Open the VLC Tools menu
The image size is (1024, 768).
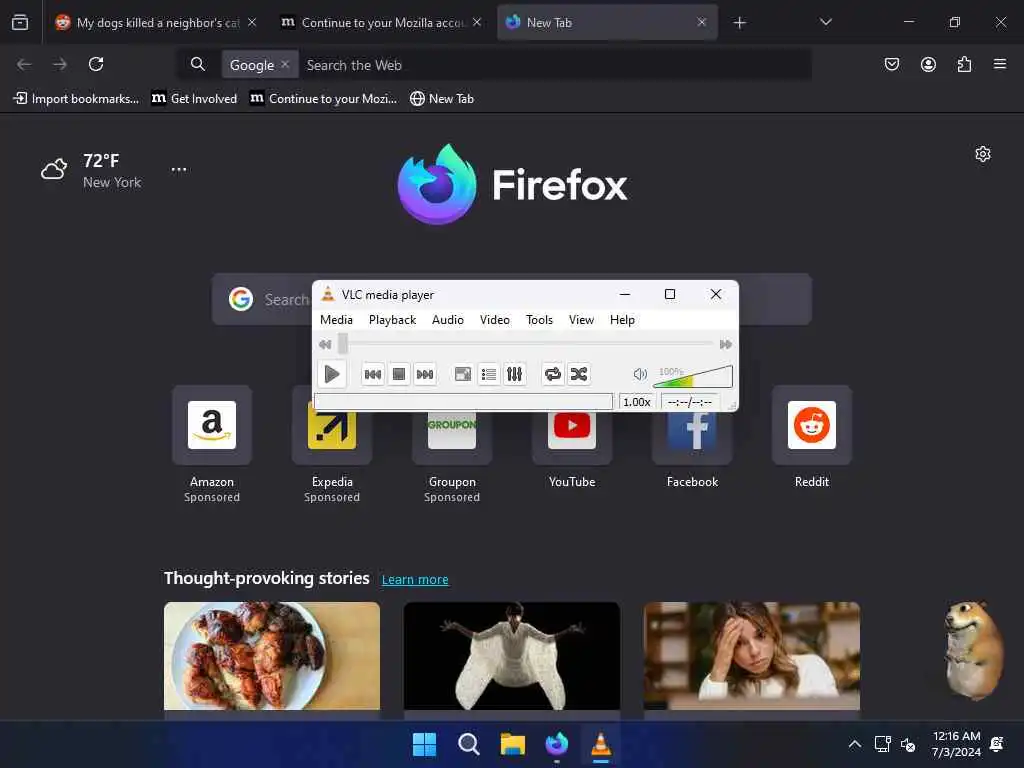pos(539,319)
